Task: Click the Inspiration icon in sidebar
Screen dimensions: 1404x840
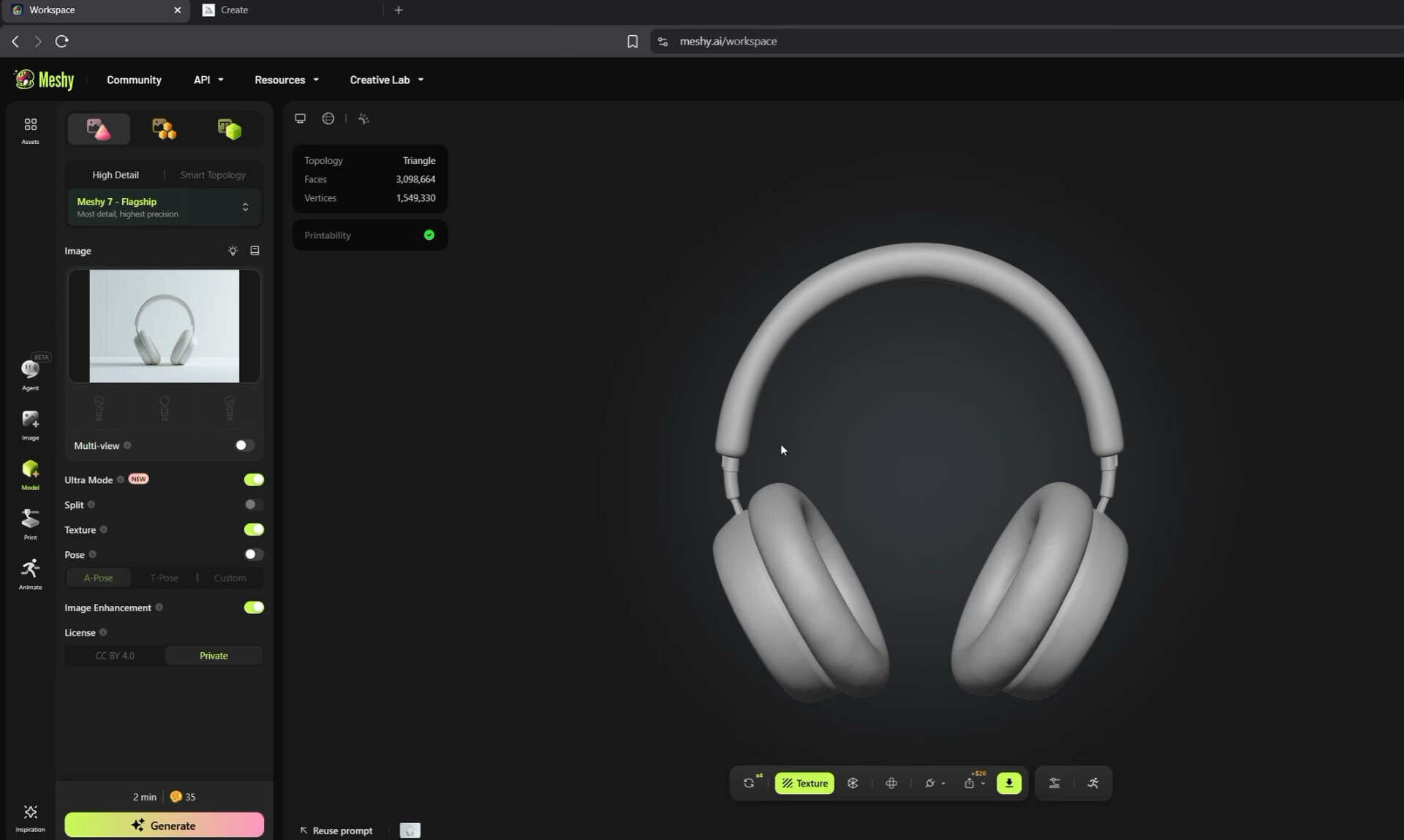Action: point(30,818)
